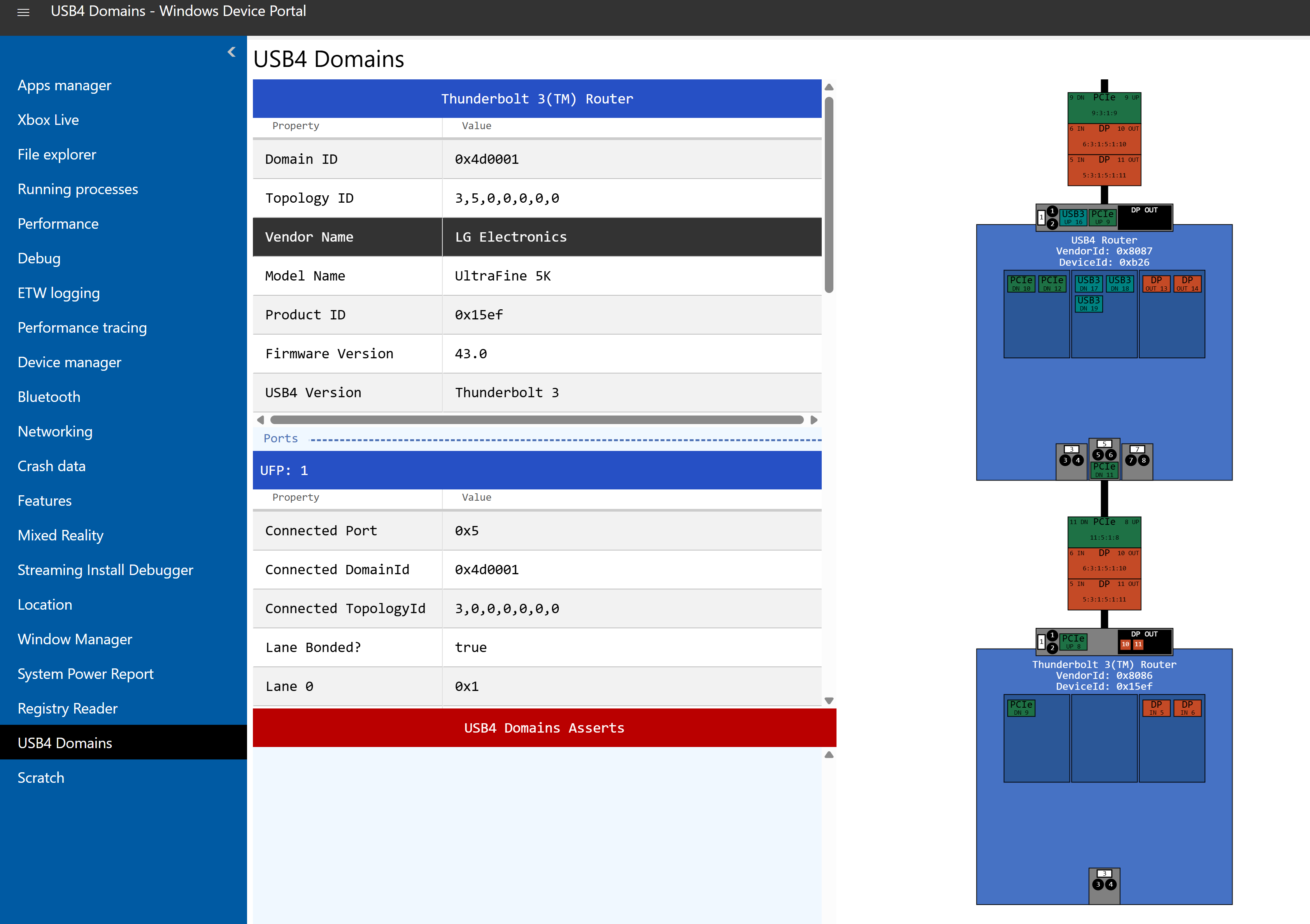The height and width of the screenshot is (924, 1310).
Task: Click port 3/4 on Thunderbolt 3(TM) Router
Action: coord(1104,886)
